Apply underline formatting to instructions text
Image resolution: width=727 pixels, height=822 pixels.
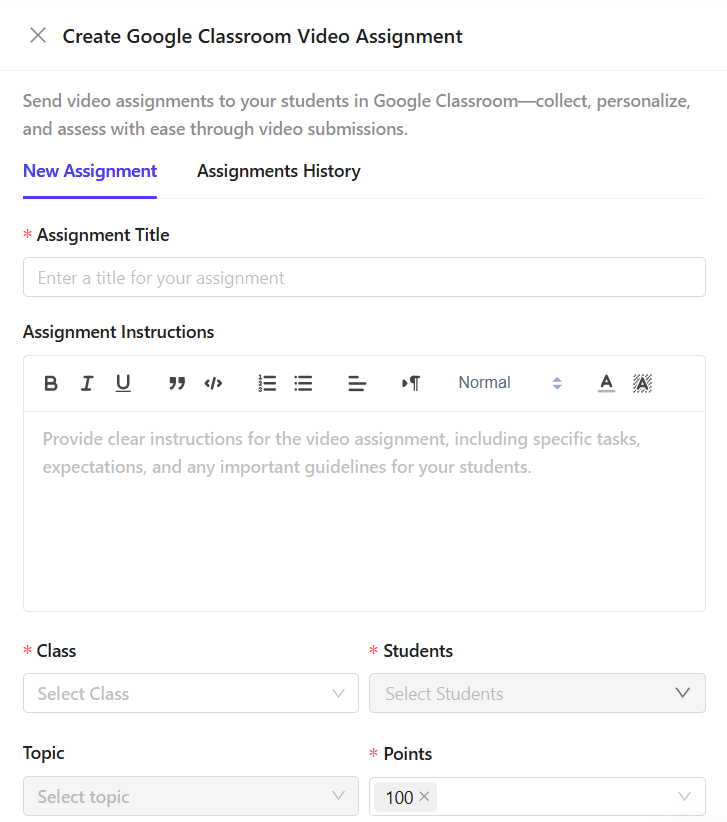pos(123,383)
